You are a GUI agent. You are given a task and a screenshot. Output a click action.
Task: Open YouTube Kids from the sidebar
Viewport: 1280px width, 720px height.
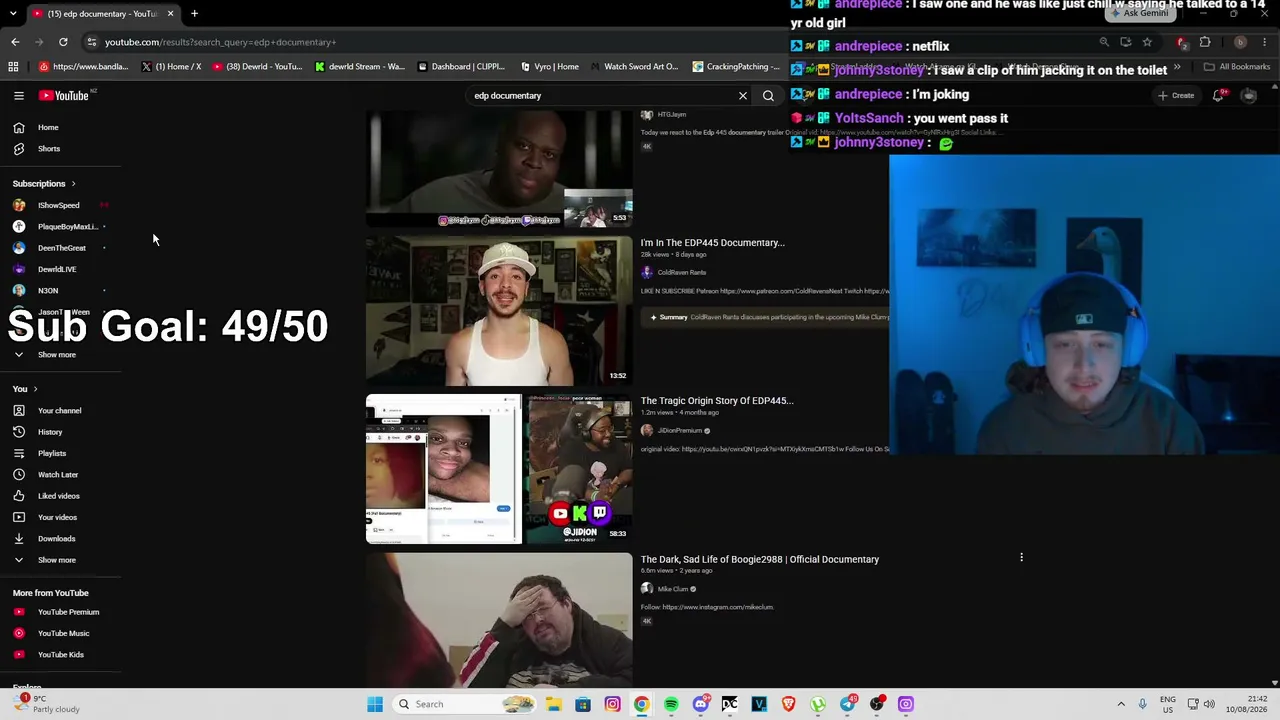tap(60, 655)
